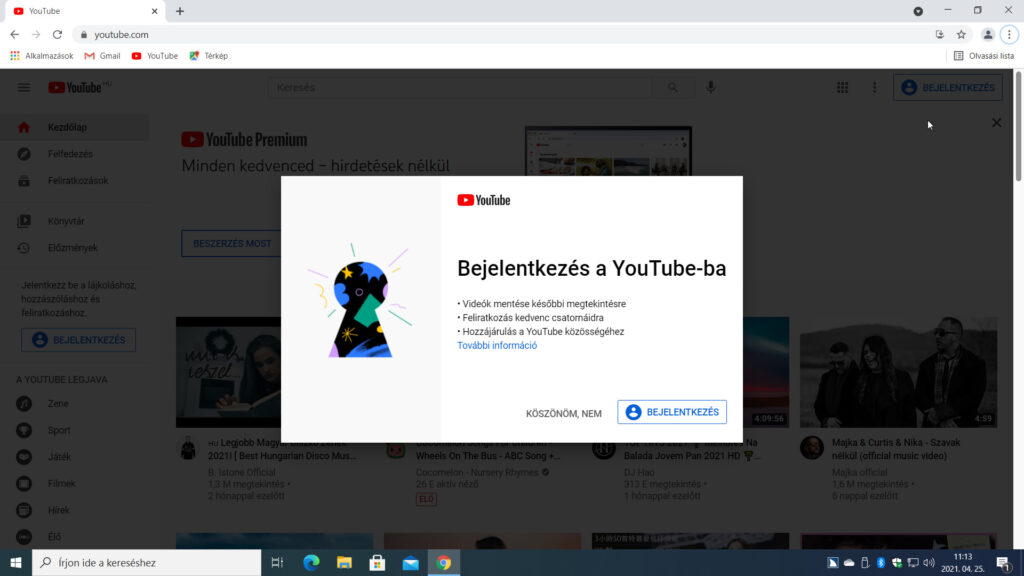The image size is (1024, 576).
Task: Open Alkalmazások bookmarks shortcut
Action: click(x=41, y=56)
